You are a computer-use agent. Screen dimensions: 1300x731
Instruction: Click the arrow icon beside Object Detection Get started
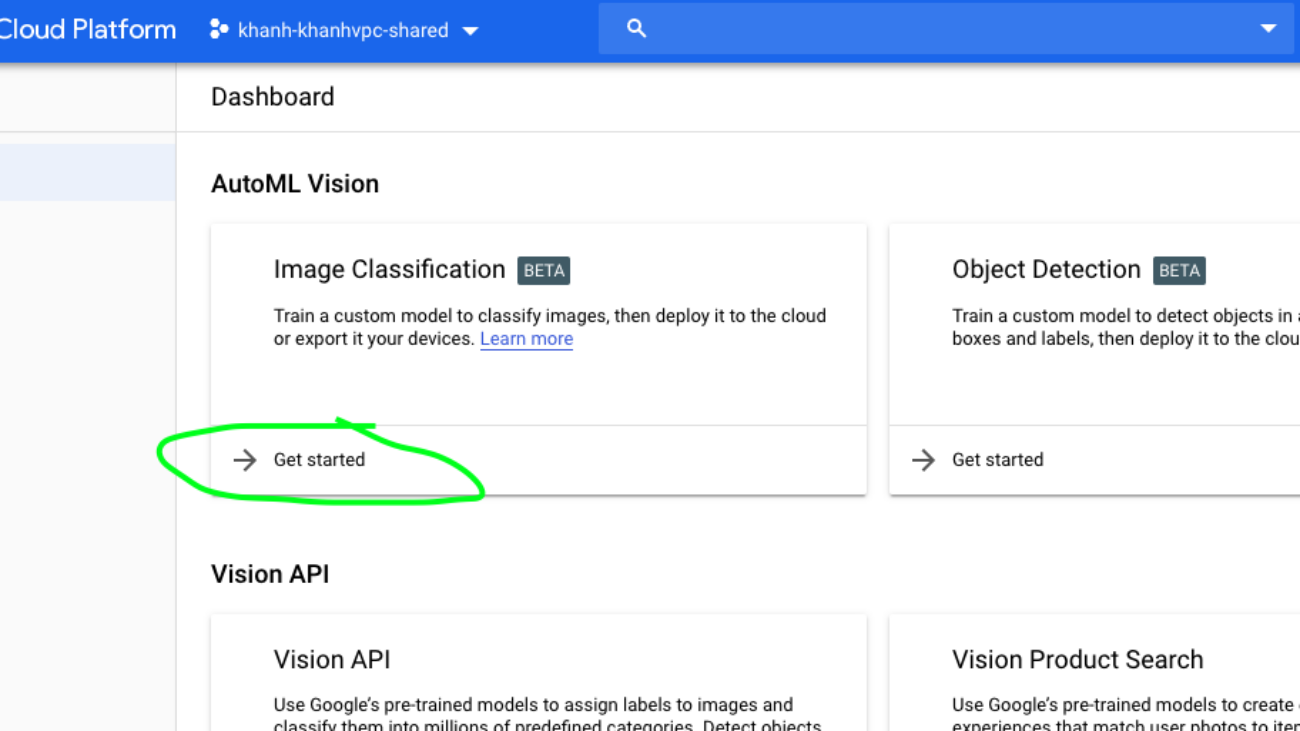tap(923, 460)
